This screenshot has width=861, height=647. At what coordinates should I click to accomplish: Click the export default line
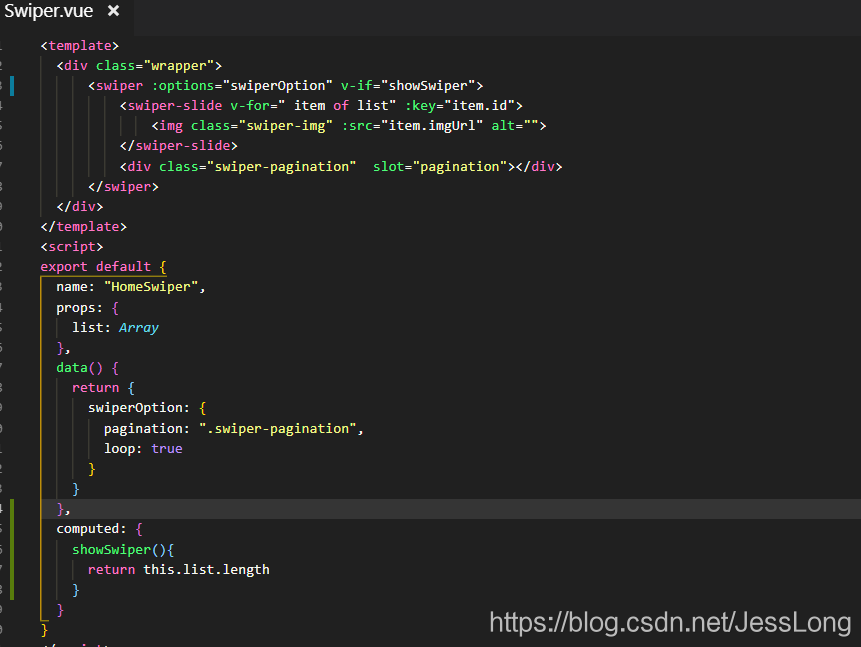pyautogui.click(x=103, y=267)
